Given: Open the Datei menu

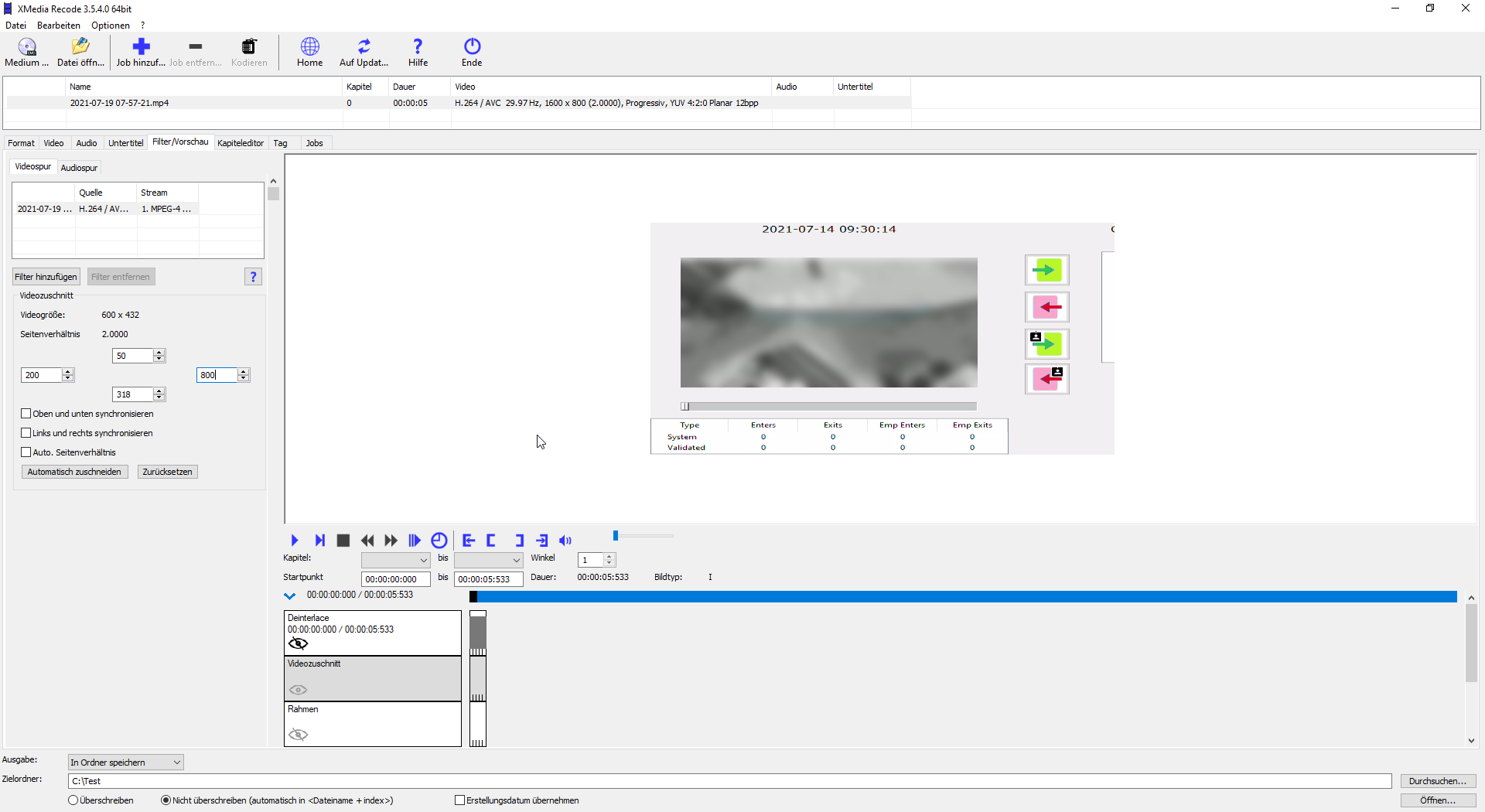Looking at the screenshot, I should 15,26.
